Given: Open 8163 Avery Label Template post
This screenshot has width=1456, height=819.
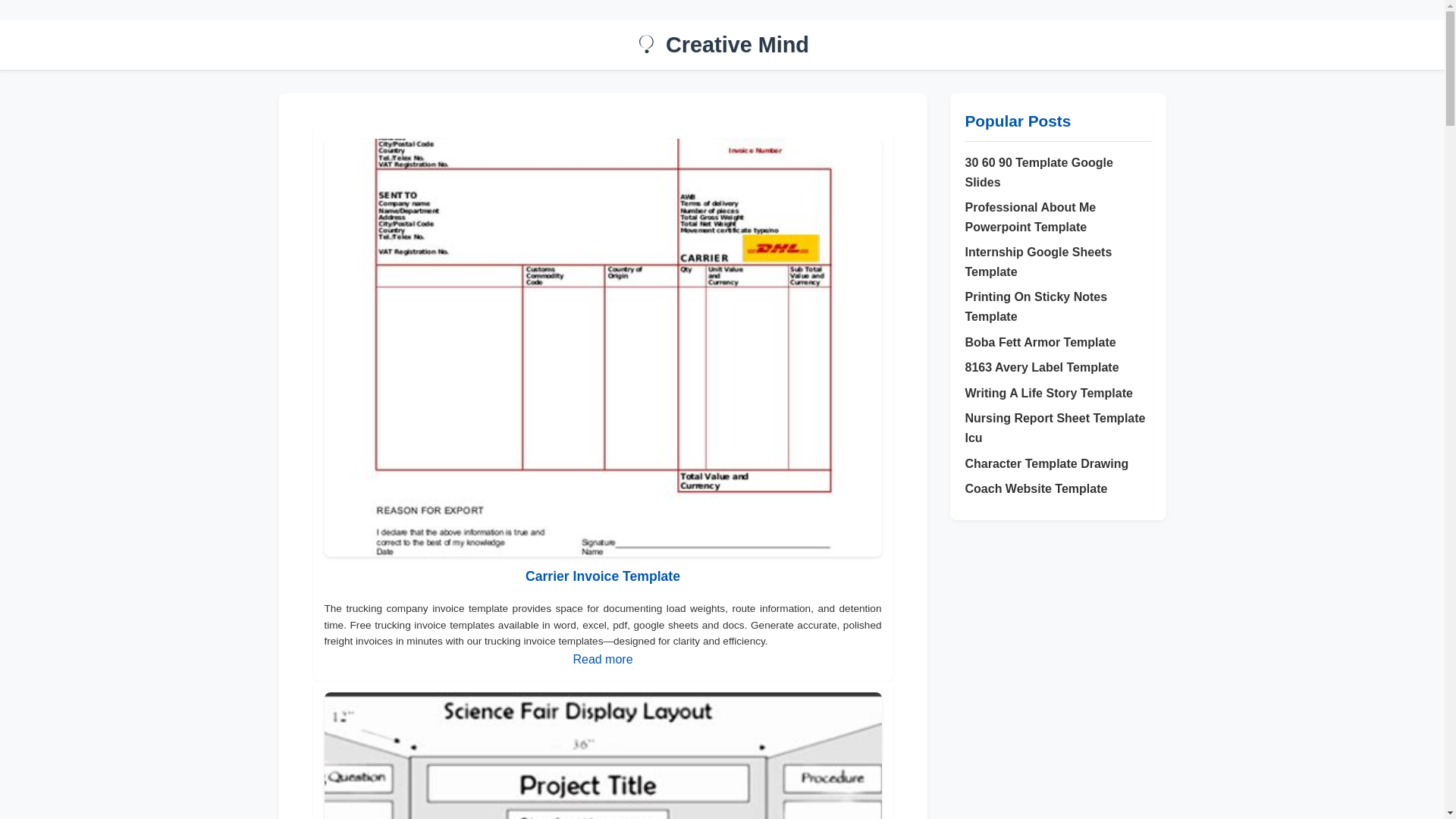Looking at the screenshot, I should tap(1041, 368).
